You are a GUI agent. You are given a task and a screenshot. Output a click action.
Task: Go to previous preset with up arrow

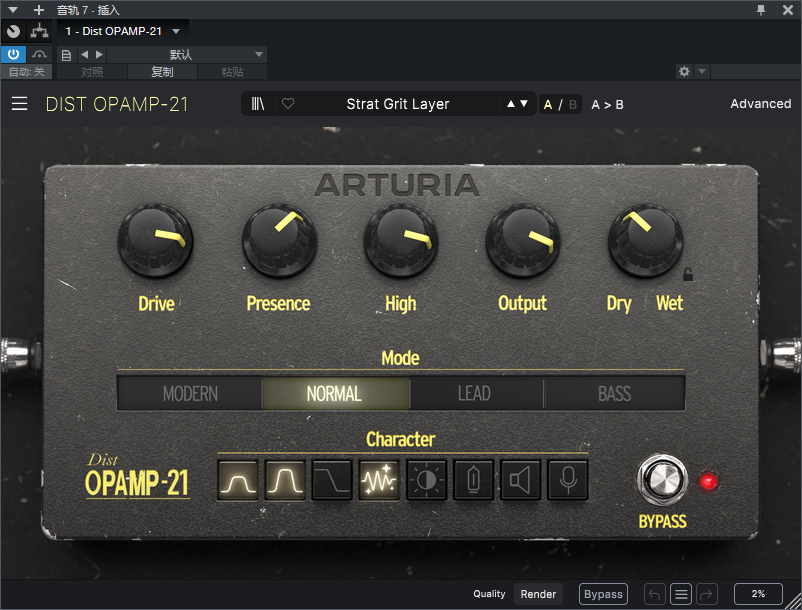(x=510, y=104)
